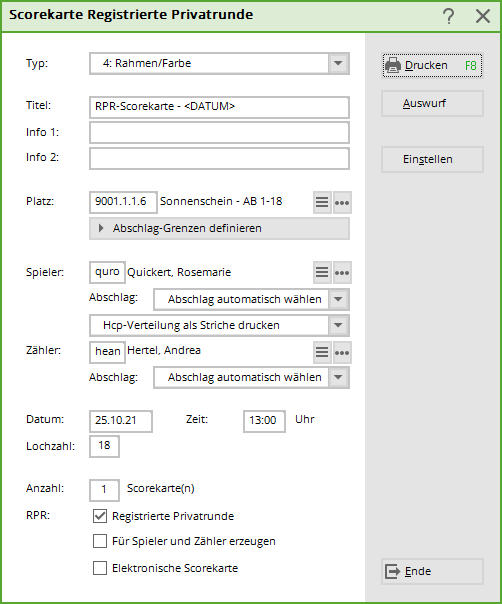The width and height of the screenshot is (502, 604).
Task: Click the three-dots icon beside Sonnenschein course
Action: pos(342,202)
